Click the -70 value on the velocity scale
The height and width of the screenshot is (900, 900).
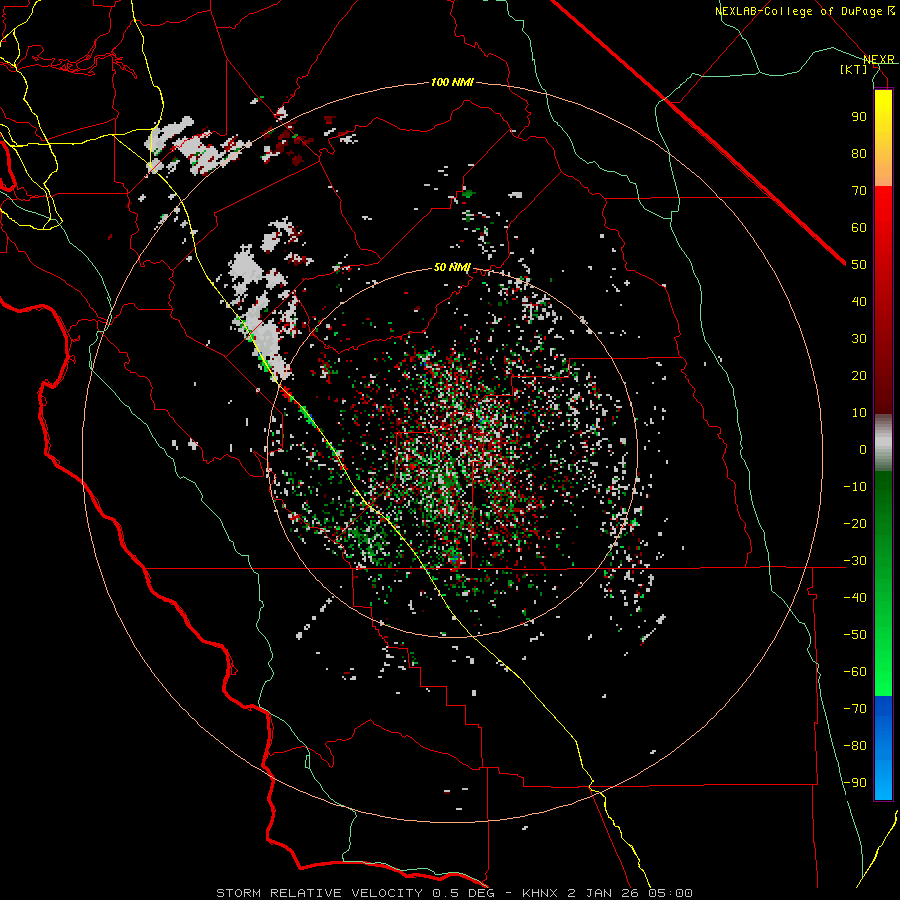pyautogui.click(x=855, y=709)
